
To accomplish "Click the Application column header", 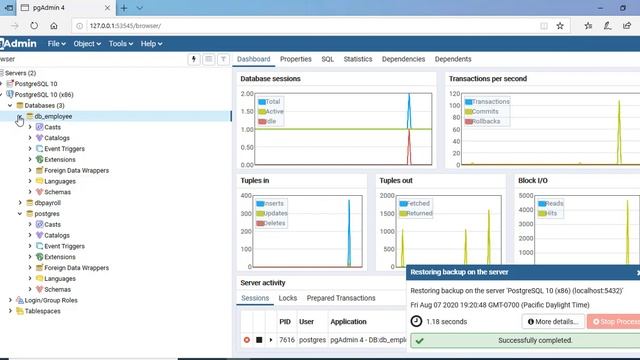I will 348,322.
